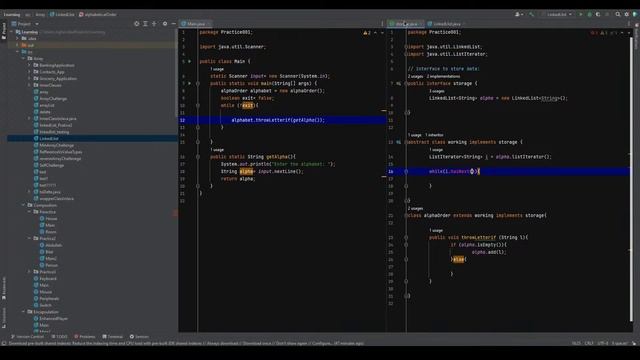
Task: Toggle the Bookmarks side tool tab
Action: [4, 289]
